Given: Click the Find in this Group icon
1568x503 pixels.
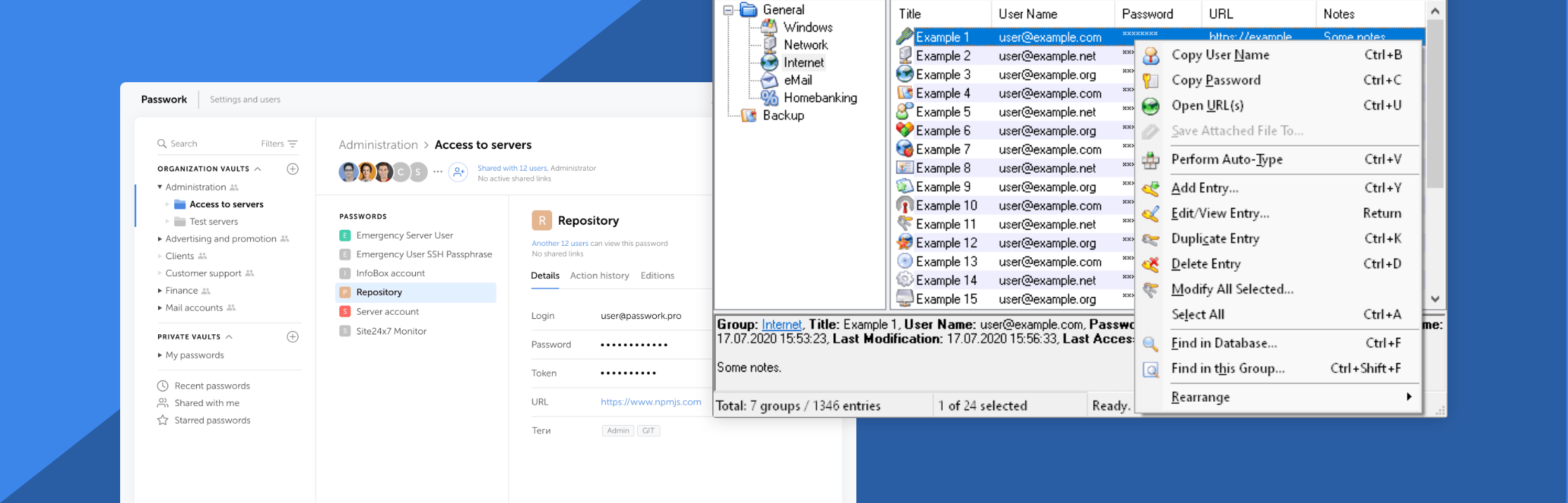Looking at the screenshot, I should 1151,369.
